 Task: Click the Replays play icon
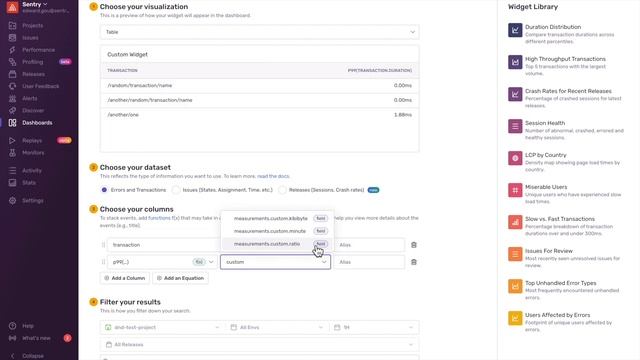tap(13, 140)
